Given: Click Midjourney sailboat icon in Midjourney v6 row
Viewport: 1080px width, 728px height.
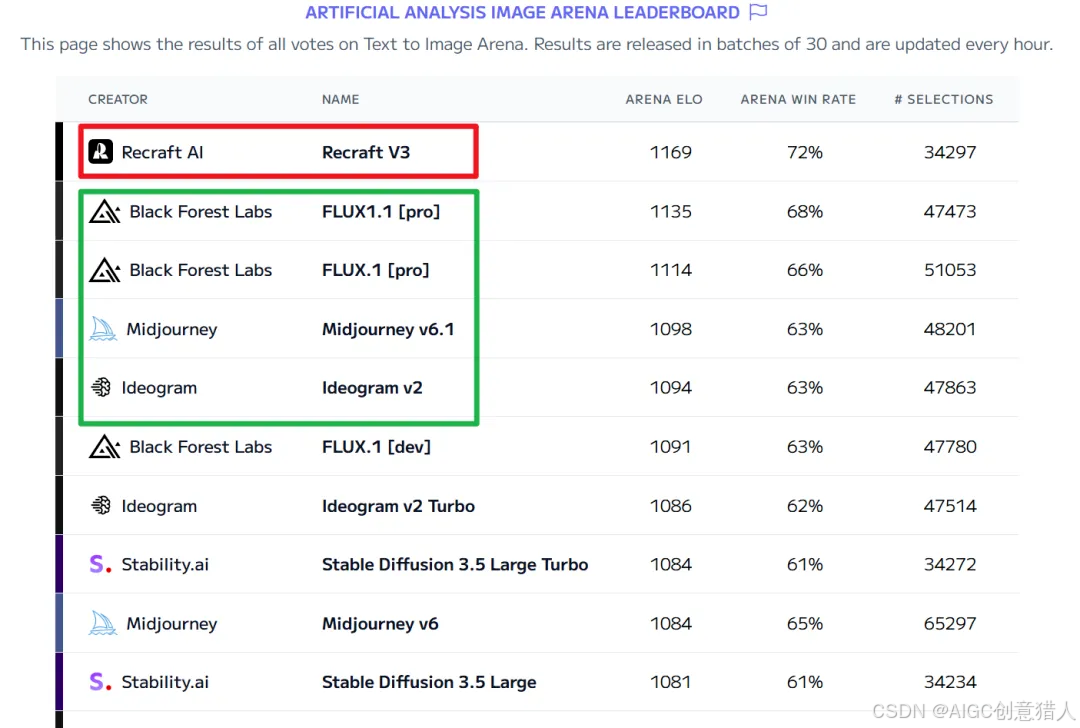Looking at the screenshot, I should (x=103, y=623).
